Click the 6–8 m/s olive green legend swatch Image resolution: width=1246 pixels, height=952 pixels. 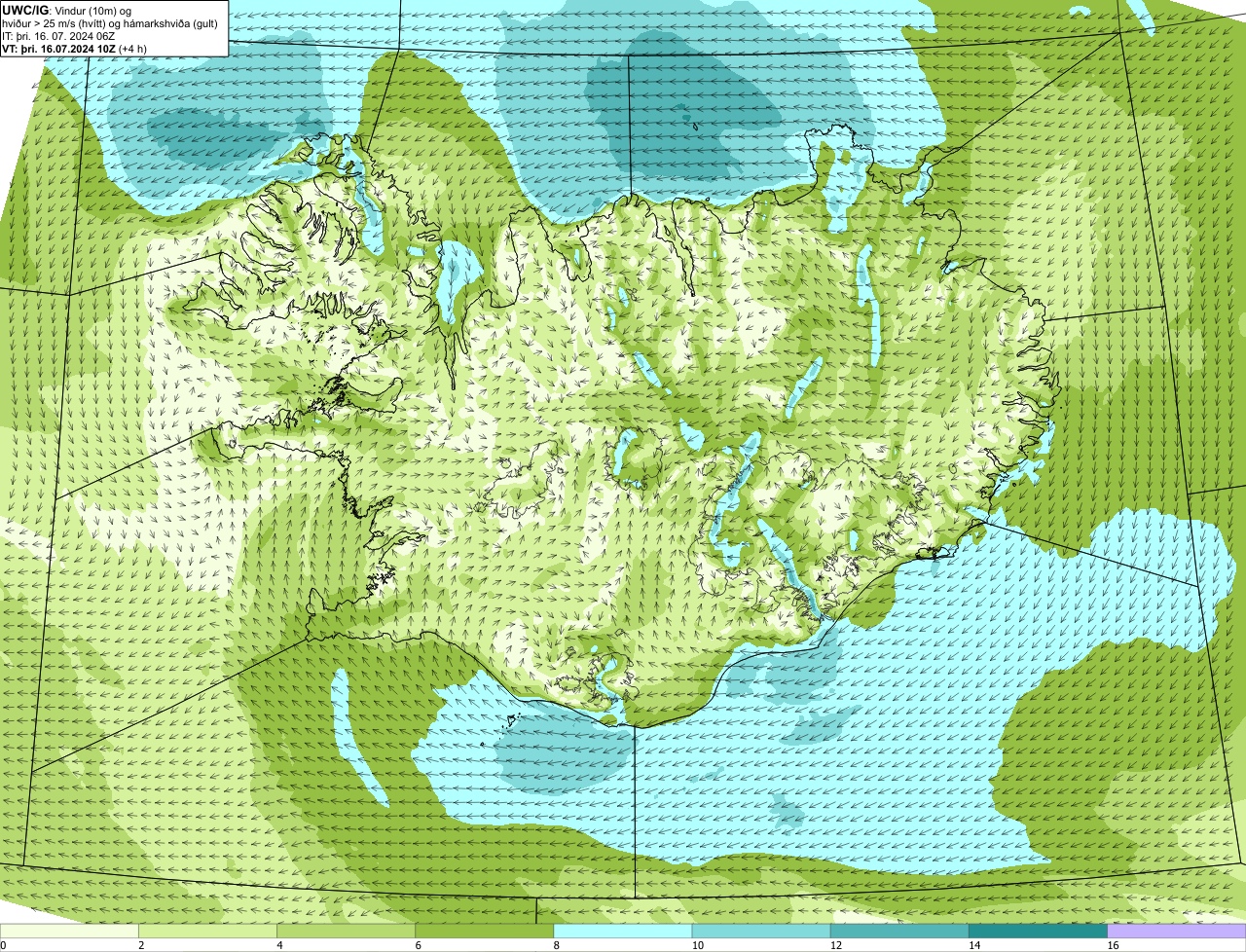coord(485,931)
